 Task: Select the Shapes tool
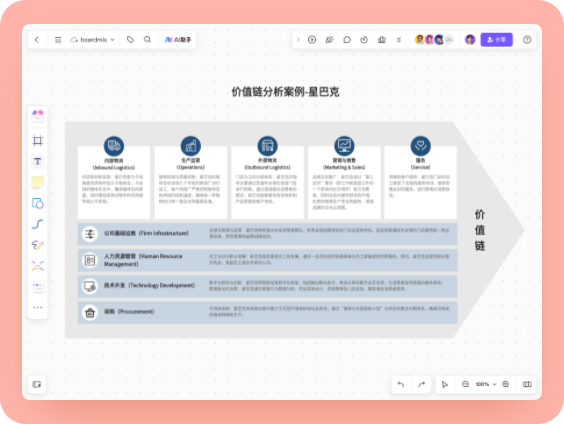coord(38,203)
